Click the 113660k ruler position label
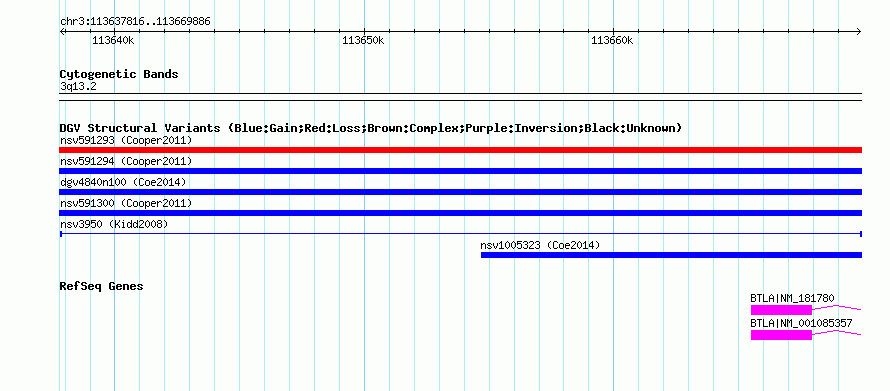Viewport: 890px width, 391px height. [612, 40]
